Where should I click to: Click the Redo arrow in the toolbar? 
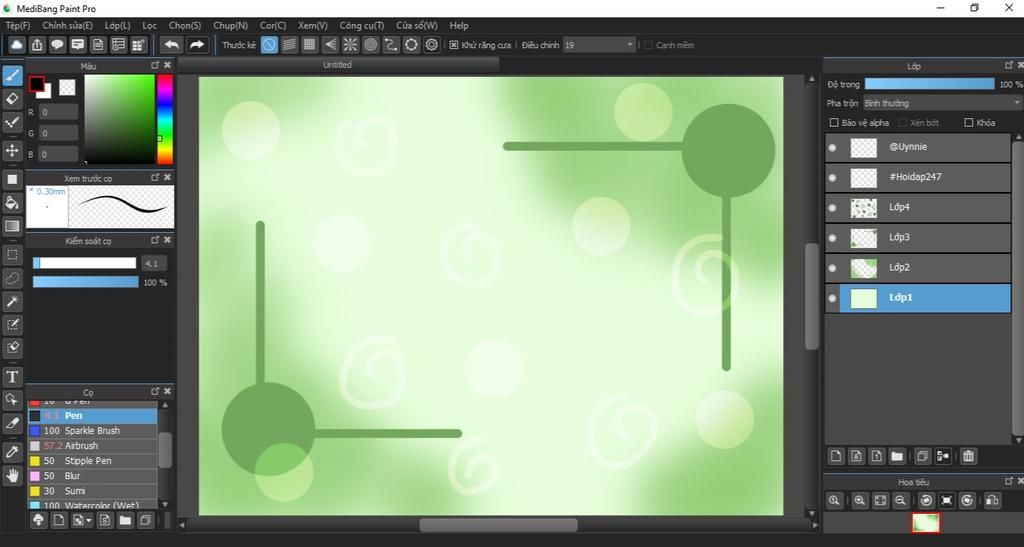click(x=196, y=44)
